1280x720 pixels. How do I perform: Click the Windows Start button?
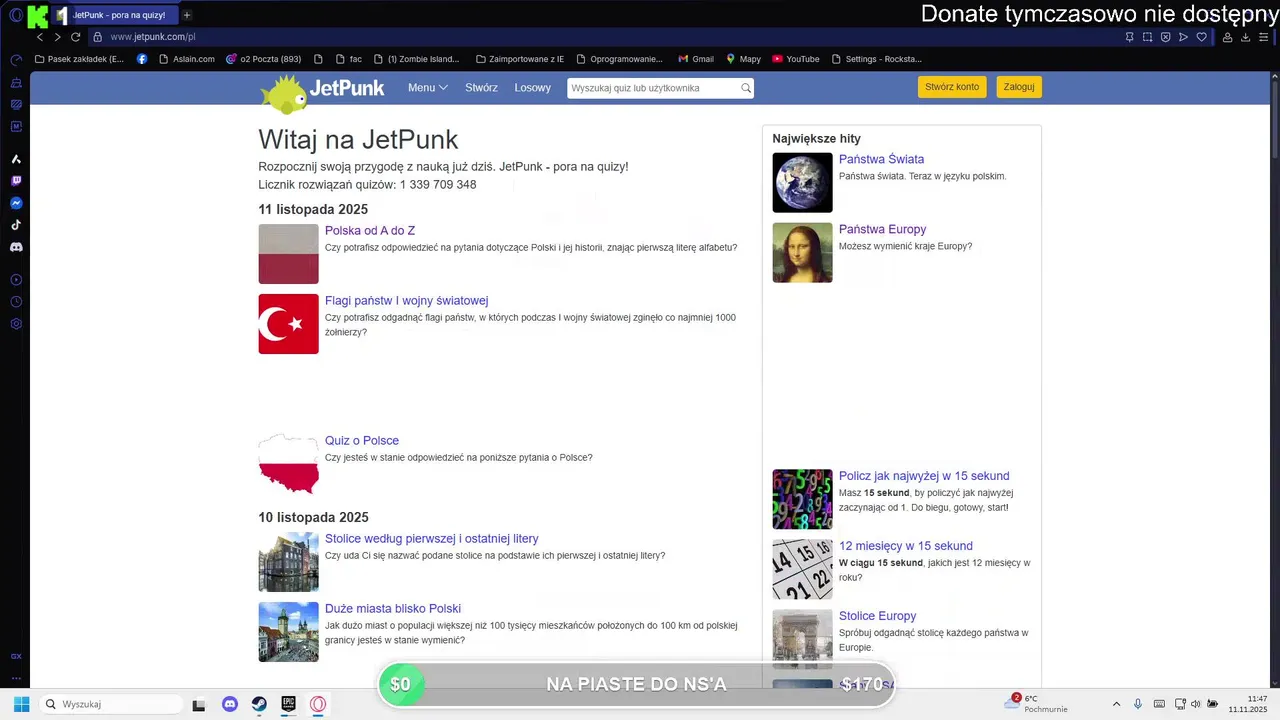coord(21,704)
